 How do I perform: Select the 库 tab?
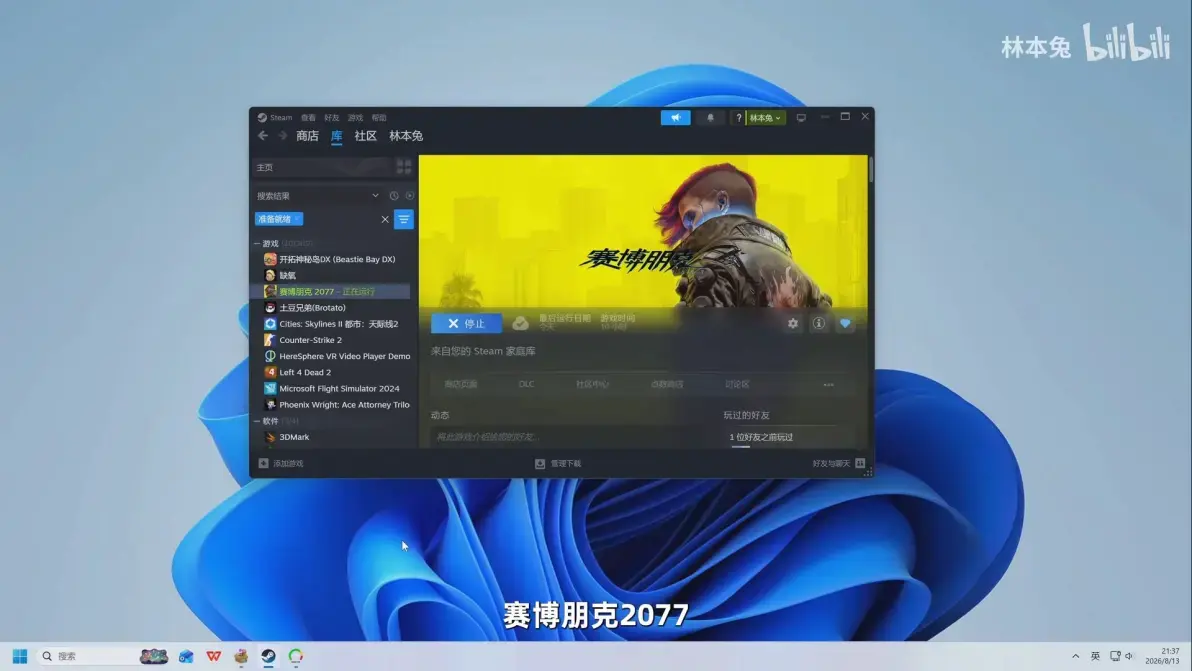point(336,136)
